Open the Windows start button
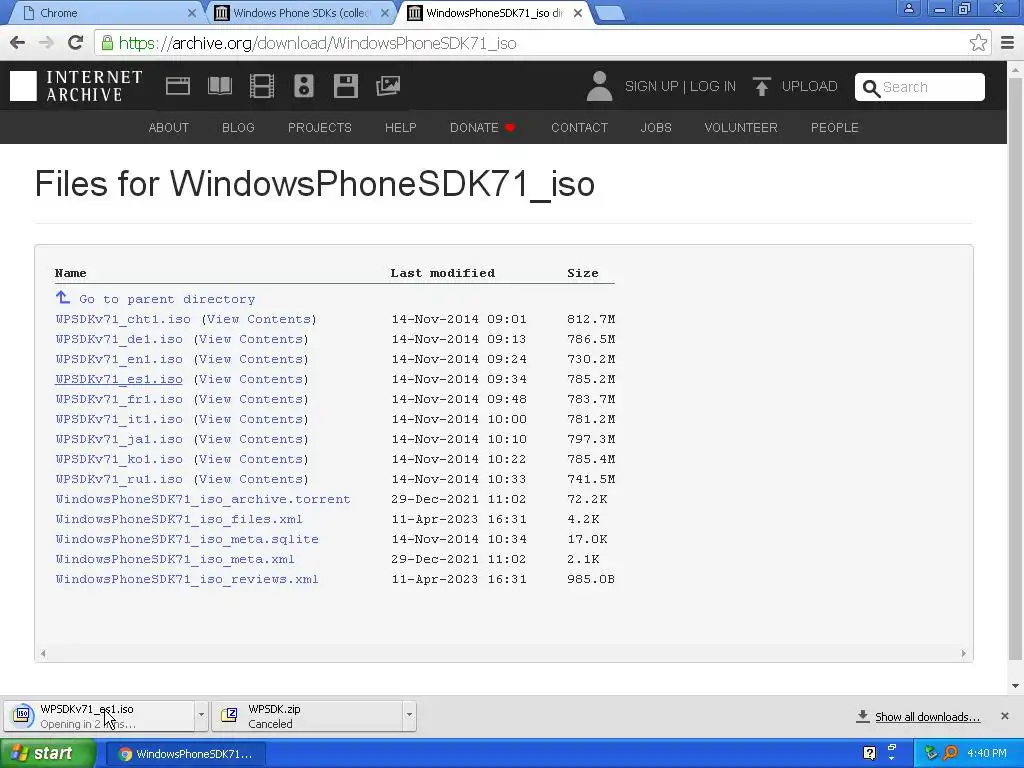 (x=46, y=754)
